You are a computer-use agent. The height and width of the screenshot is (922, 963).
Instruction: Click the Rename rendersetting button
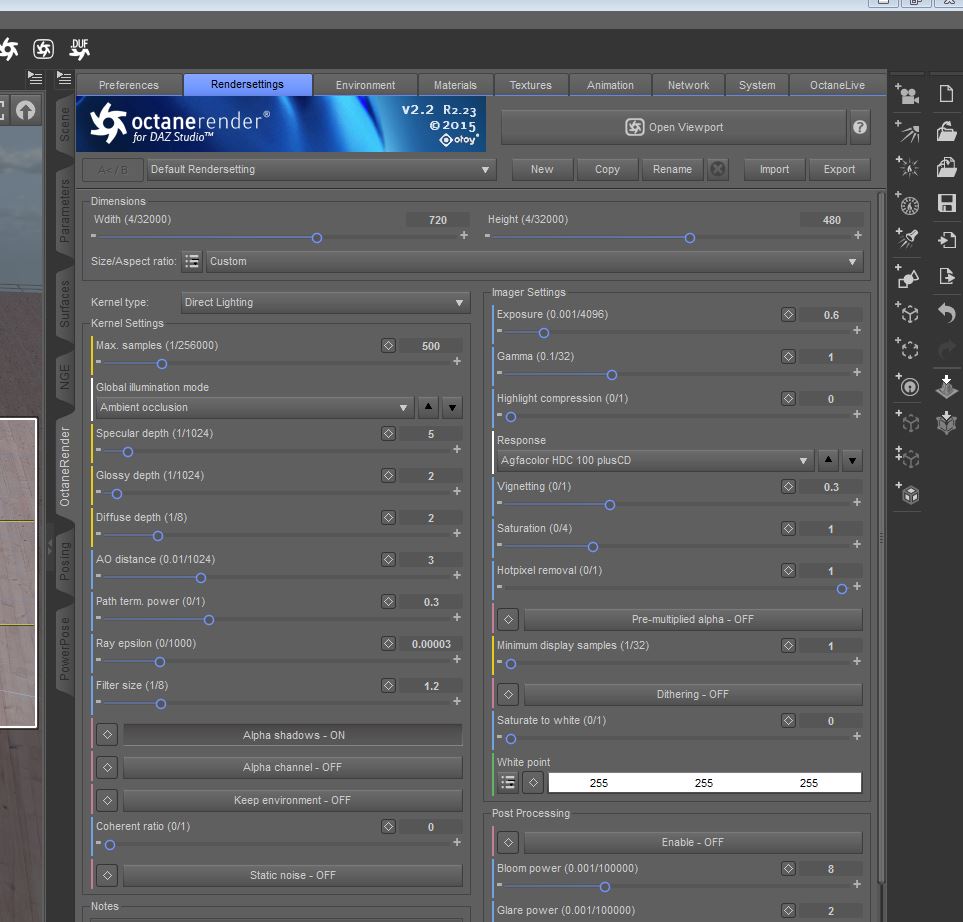tap(673, 169)
